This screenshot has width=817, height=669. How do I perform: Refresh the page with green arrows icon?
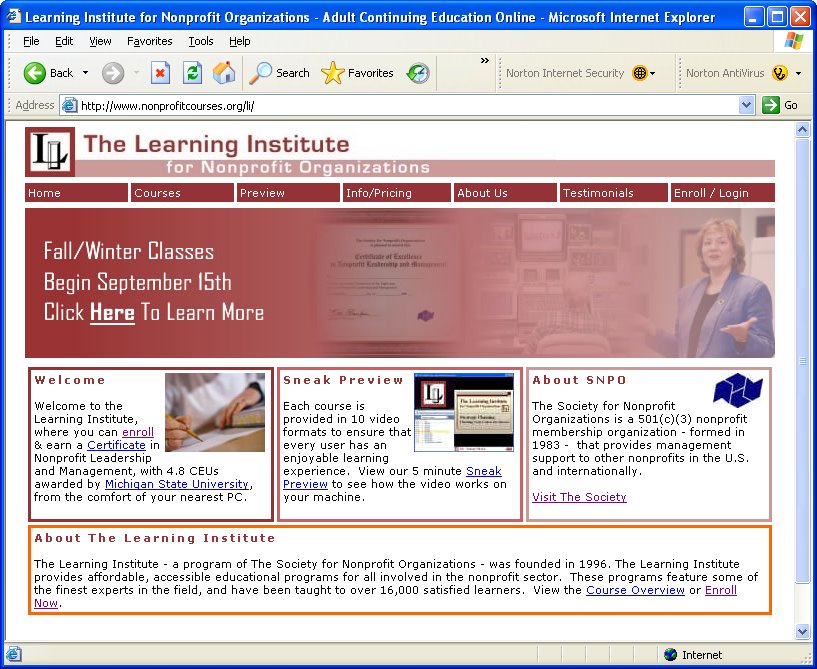pyautogui.click(x=192, y=73)
